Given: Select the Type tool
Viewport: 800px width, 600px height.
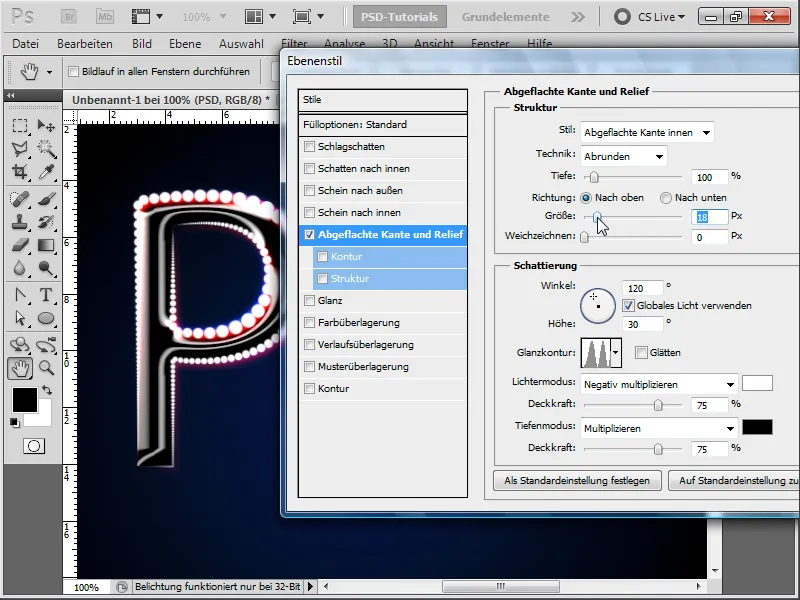Looking at the screenshot, I should [46, 295].
